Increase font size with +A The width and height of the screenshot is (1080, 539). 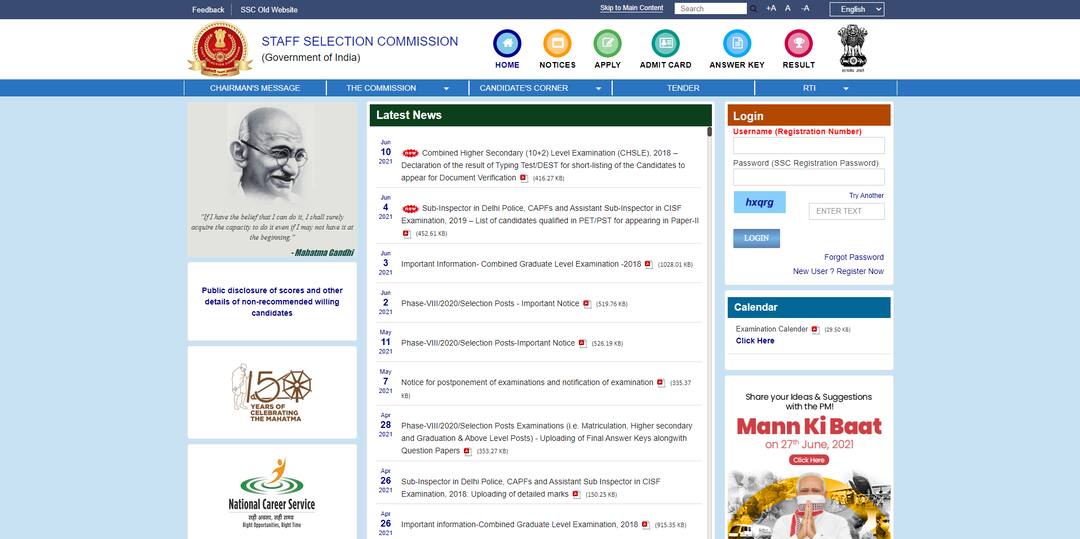(x=770, y=9)
